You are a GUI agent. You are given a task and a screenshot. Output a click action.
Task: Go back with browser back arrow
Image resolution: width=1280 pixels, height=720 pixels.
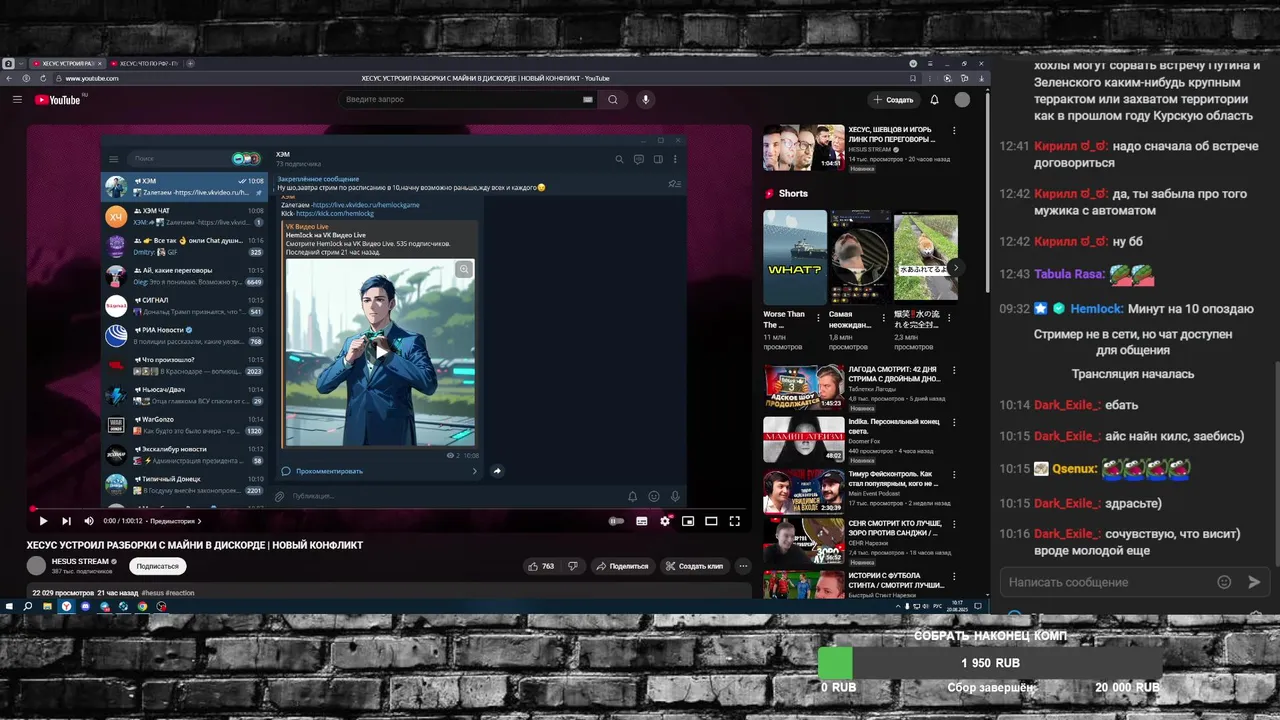click(x=9, y=78)
